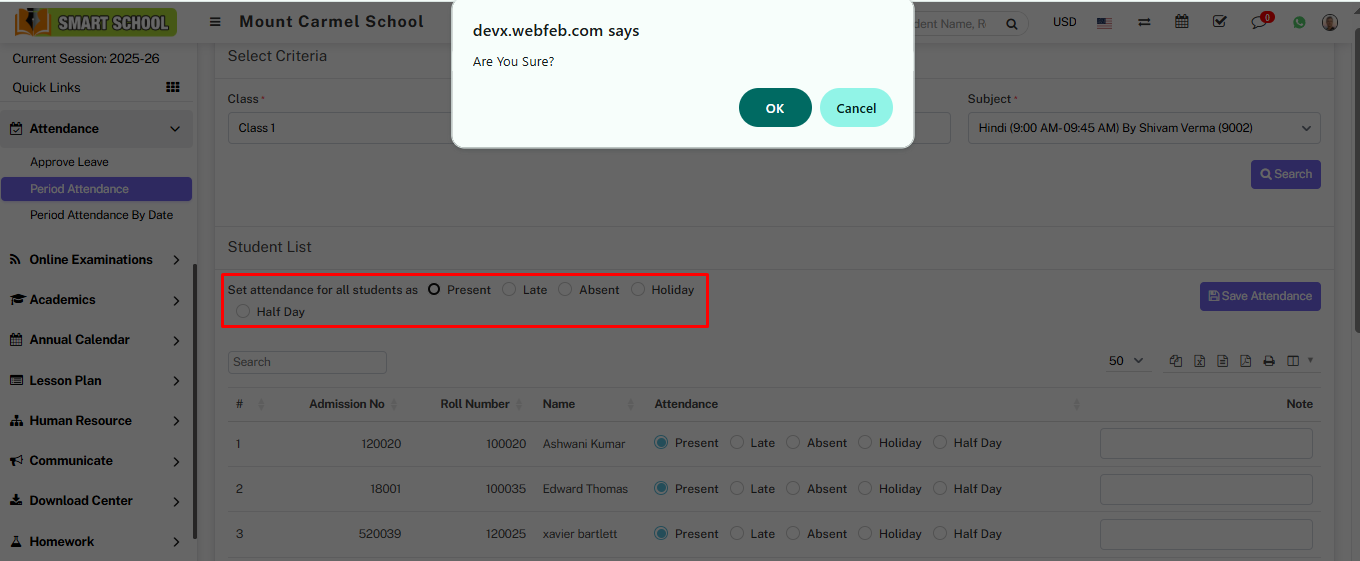Screen dimensions: 1360x561
Task: Open the calendar icon in top bar
Action: click(1182, 22)
